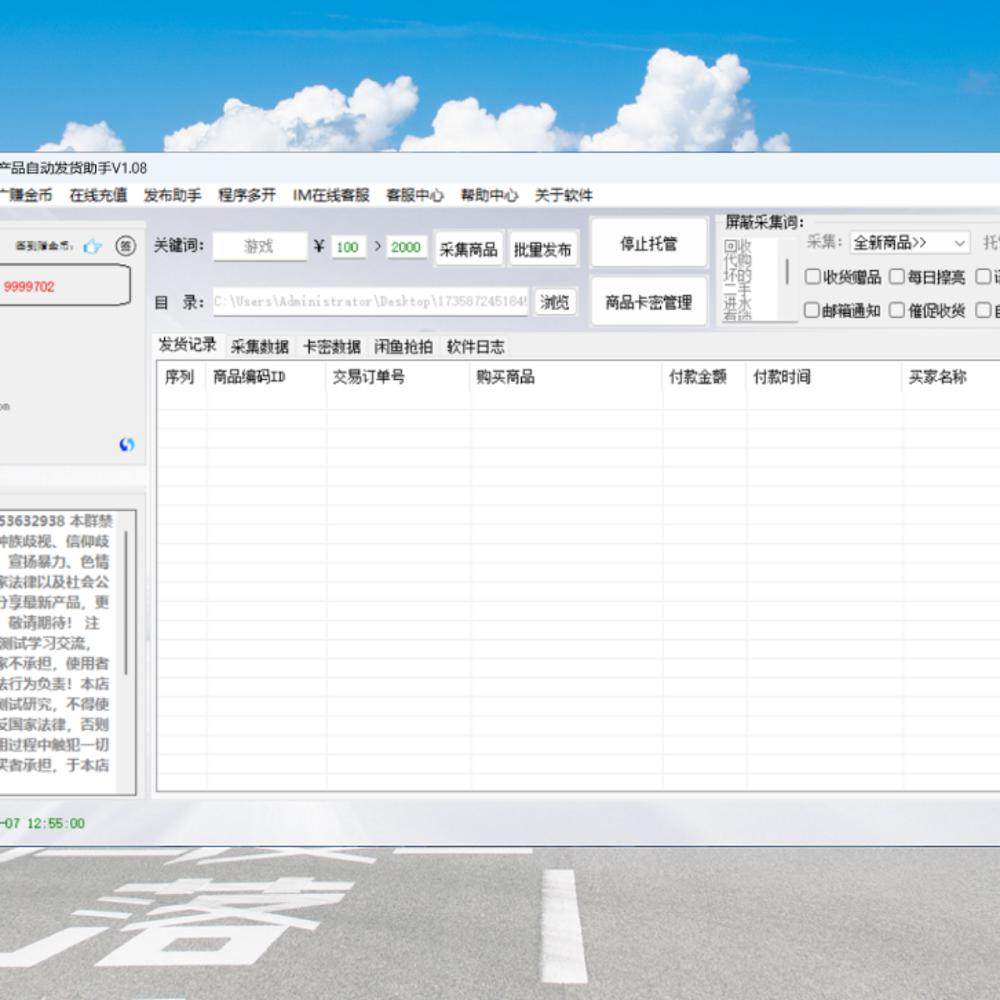This screenshot has height=1000, width=1000.
Task: Open the 客服中心 menu
Action: tap(415, 195)
